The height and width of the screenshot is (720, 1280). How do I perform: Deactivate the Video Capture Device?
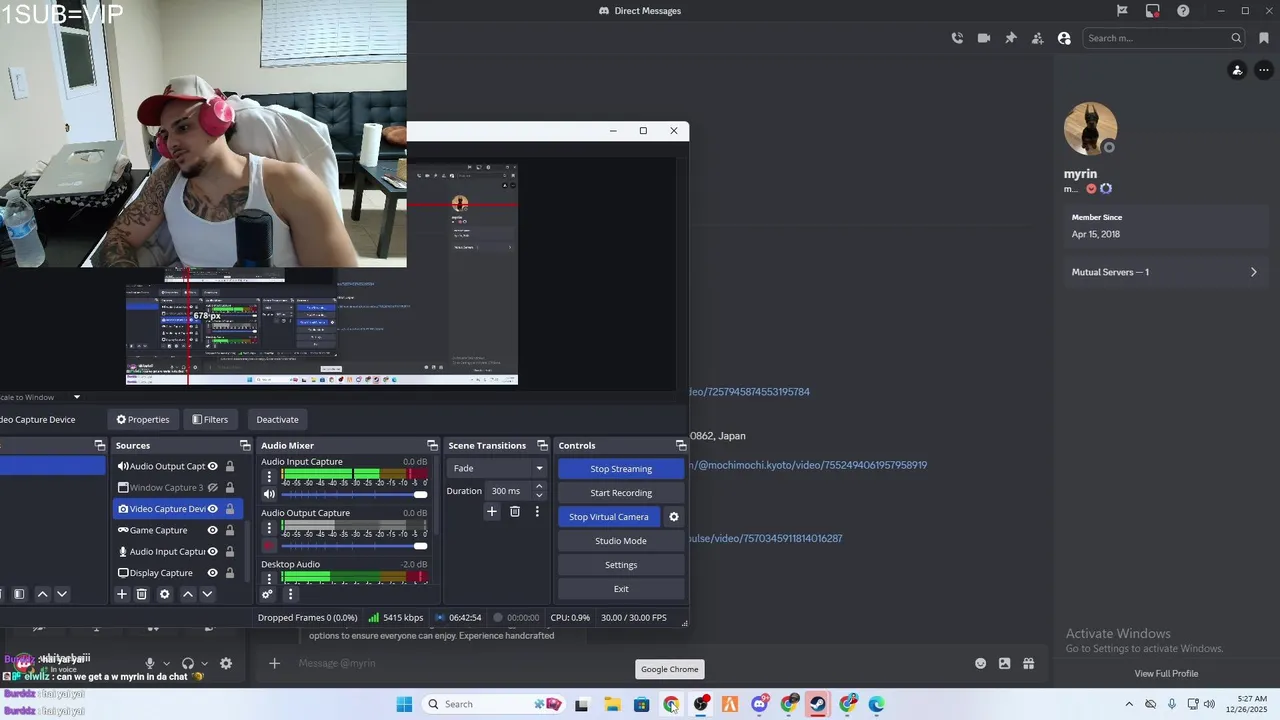[x=277, y=419]
